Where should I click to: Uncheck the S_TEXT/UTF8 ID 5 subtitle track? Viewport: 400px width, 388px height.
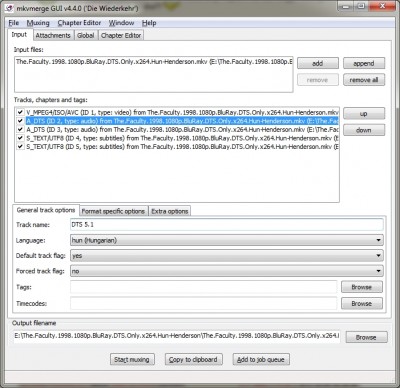point(20,147)
